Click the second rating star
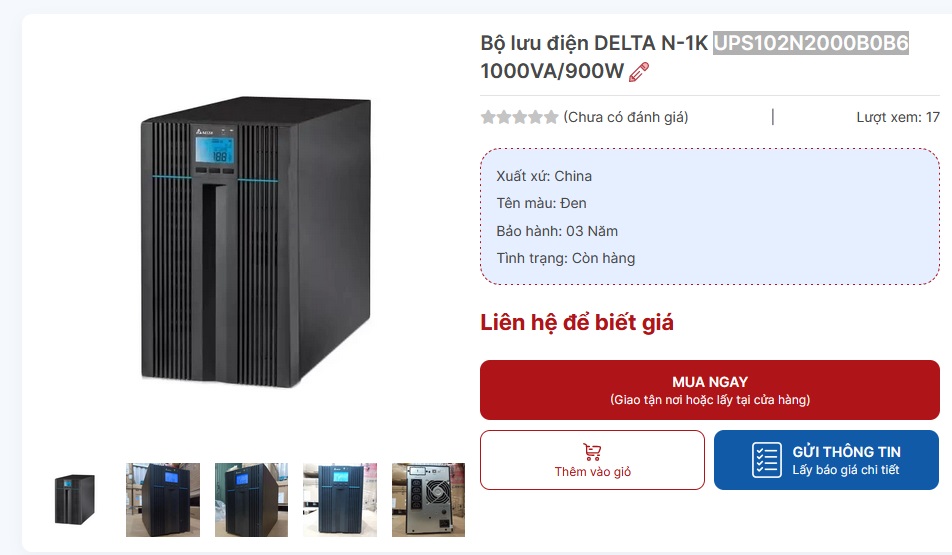This screenshot has width=952, height=555. tap(504, 117)
